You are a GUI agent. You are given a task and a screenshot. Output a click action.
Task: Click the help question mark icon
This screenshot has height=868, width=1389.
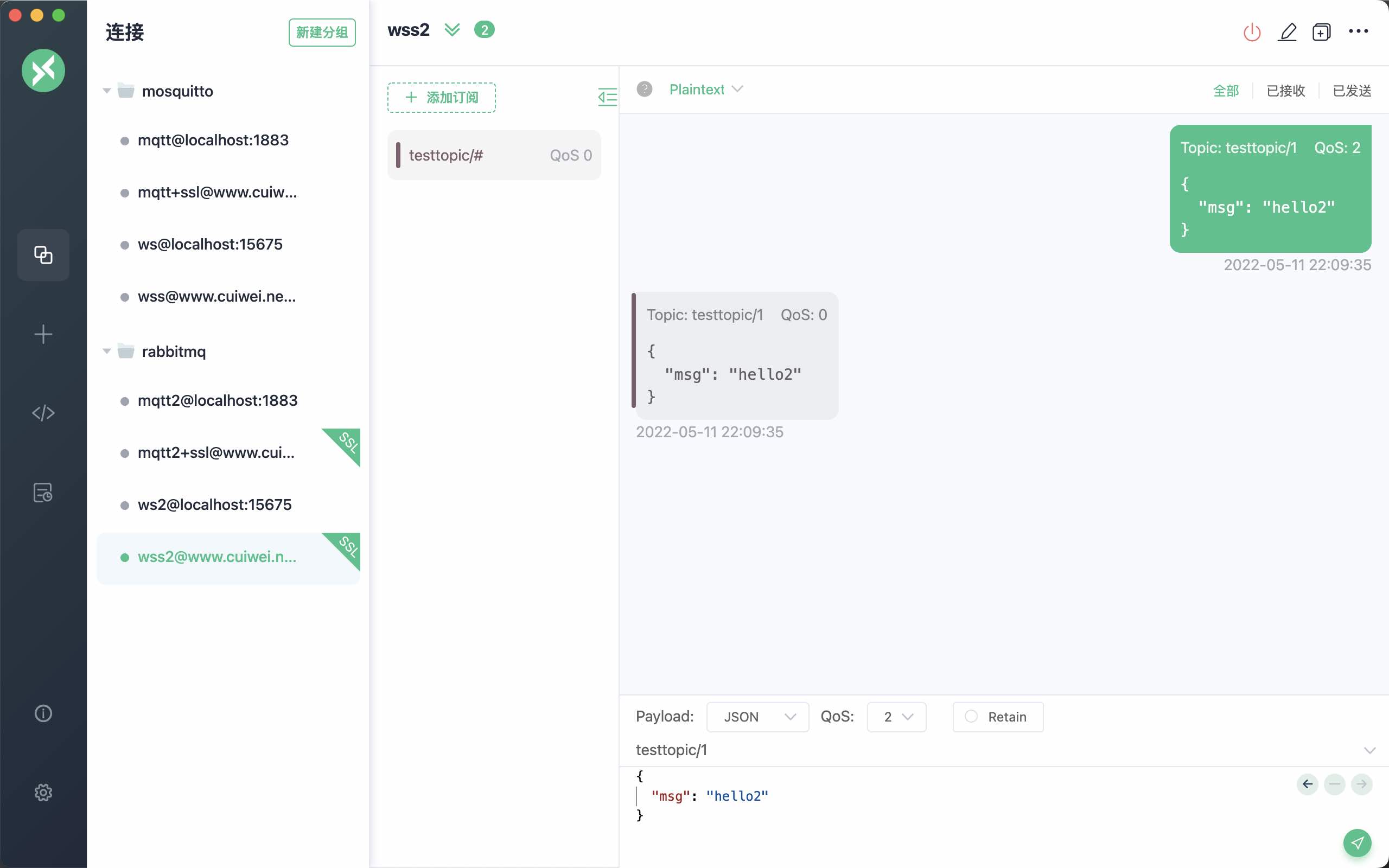644,89
